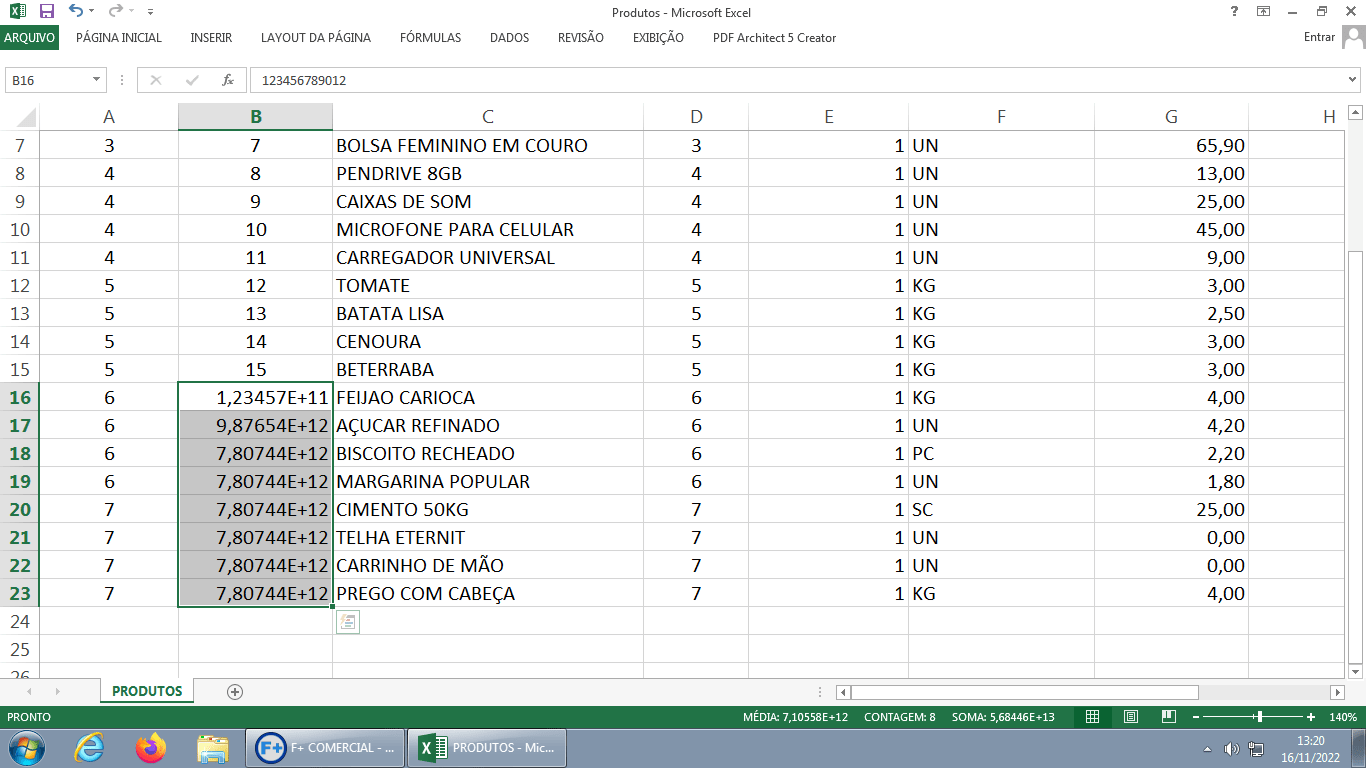The width and height of the screenshot is (1366, 768).
Task: Open the DADOS tab
Action: [x=509, y=38]
